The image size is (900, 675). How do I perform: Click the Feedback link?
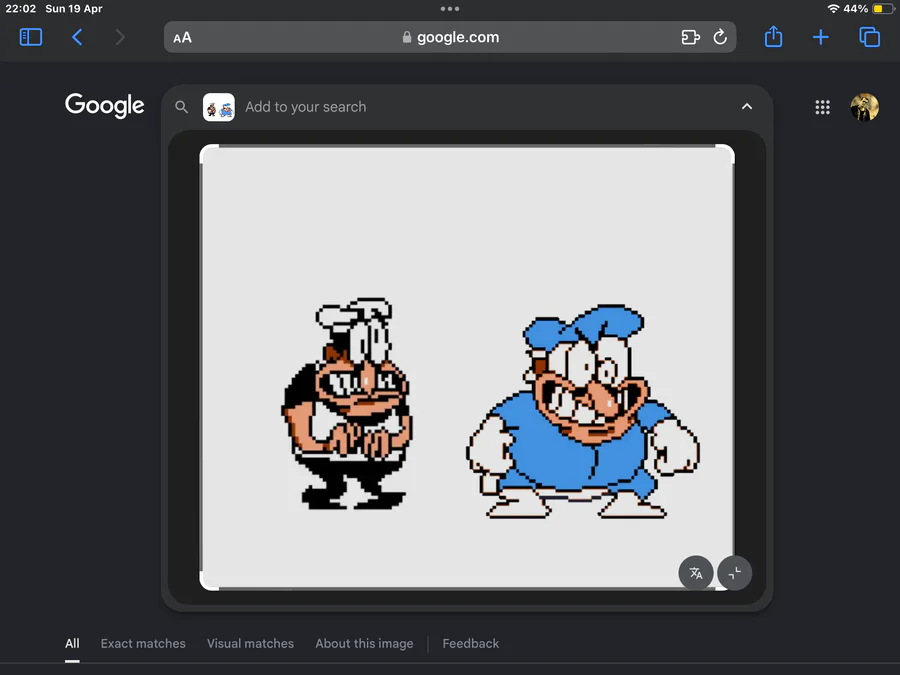471,643
